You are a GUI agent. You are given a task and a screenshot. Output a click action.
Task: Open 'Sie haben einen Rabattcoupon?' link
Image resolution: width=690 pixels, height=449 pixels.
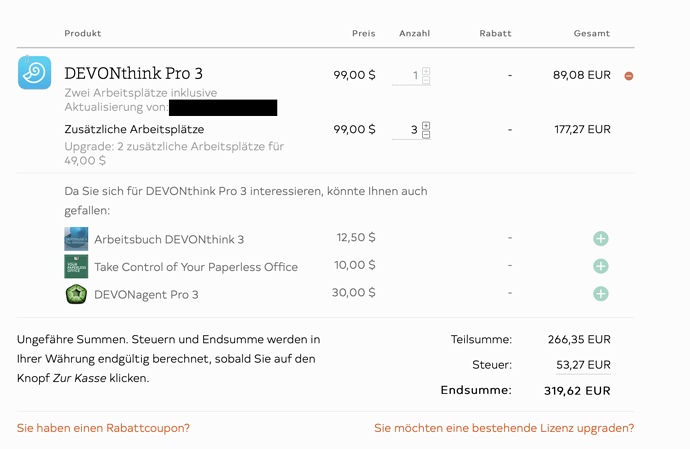tap(103, 428)
